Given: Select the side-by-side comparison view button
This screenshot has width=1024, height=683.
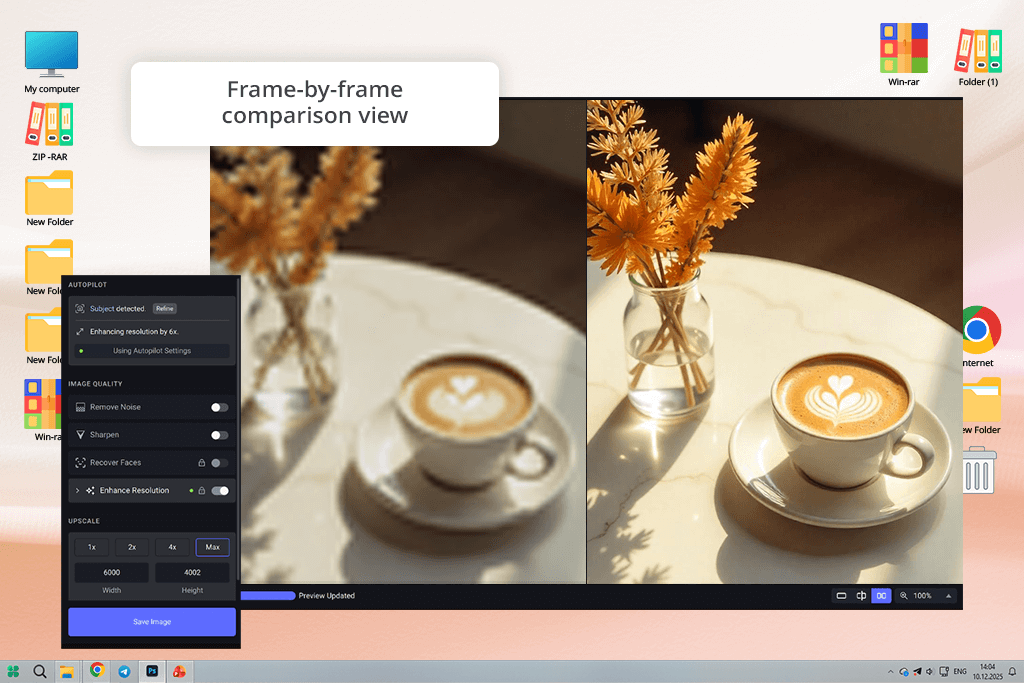Looking at the screenshot, I should pyautogui.click(x=881, y=596).
